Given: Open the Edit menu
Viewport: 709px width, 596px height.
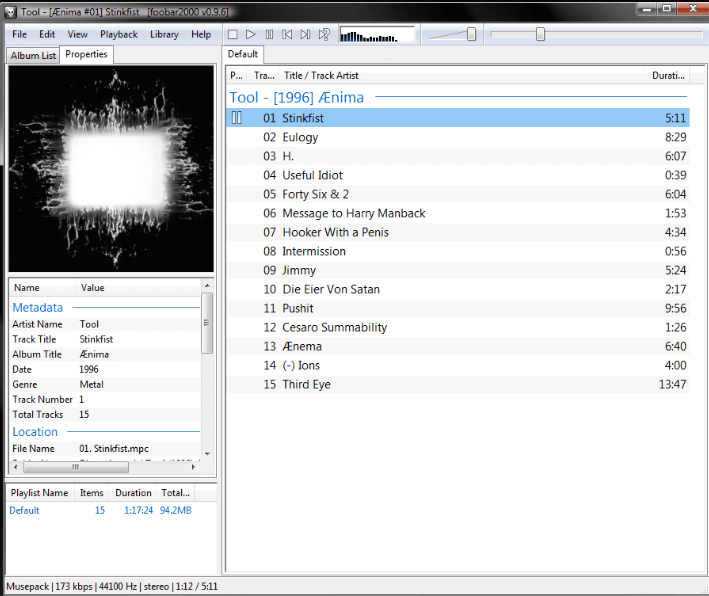Looking at the screenshot, I should [x=47, y=34].
